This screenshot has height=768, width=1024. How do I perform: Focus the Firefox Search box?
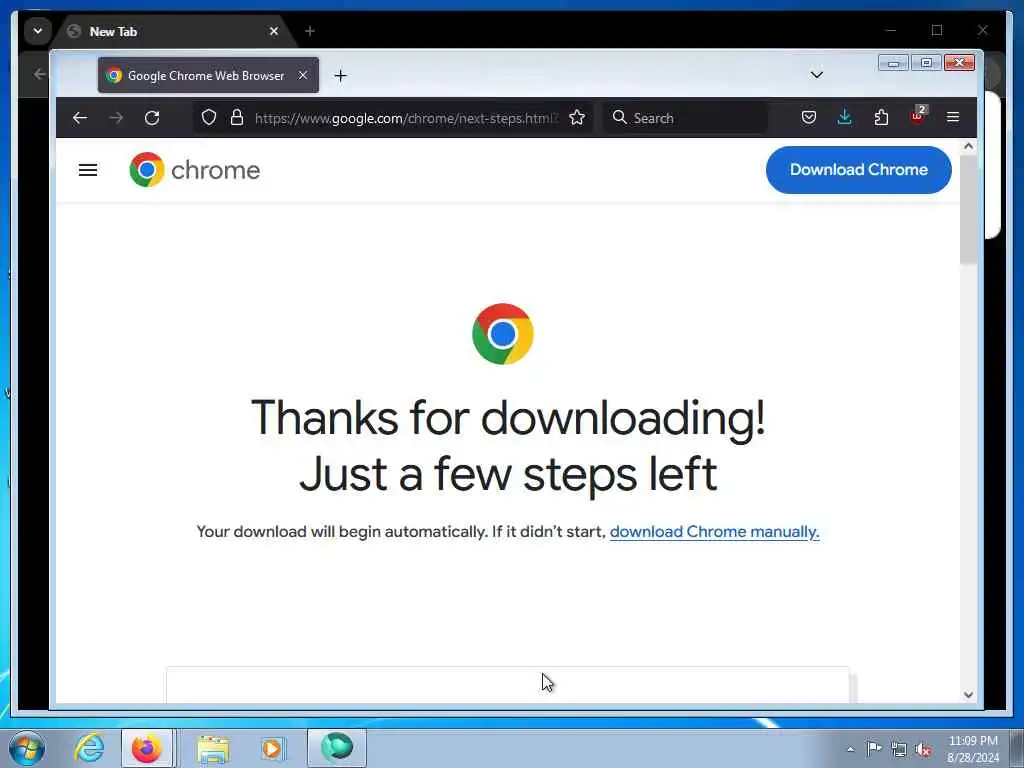click(x=684, y=118)
